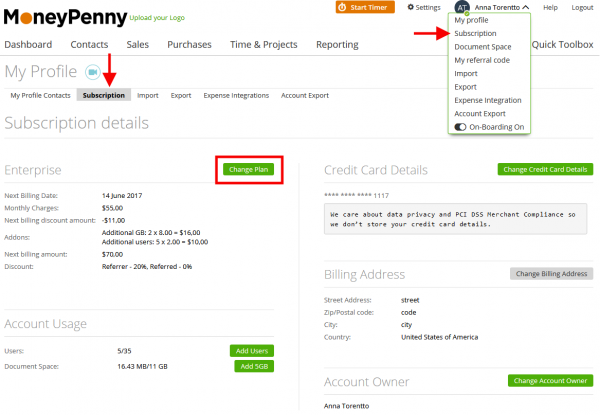Image resolution: width=600 pixels, height=415 pixels.
Task: Click the PCI DSS compliance notice box
Action: tap(455, 219)
